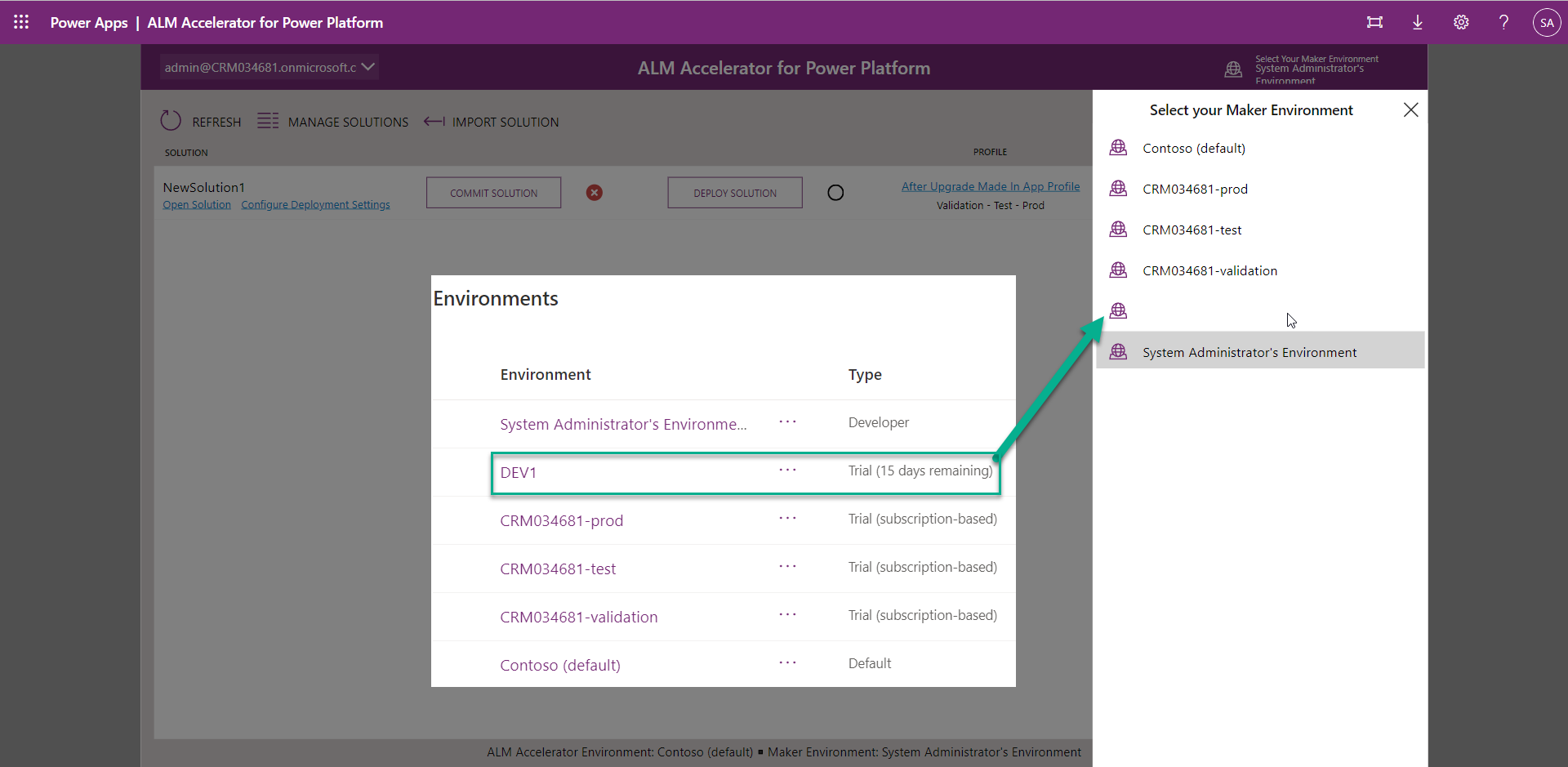Click the globe icon beside Contoso (default)

[x=1118, y=147]
